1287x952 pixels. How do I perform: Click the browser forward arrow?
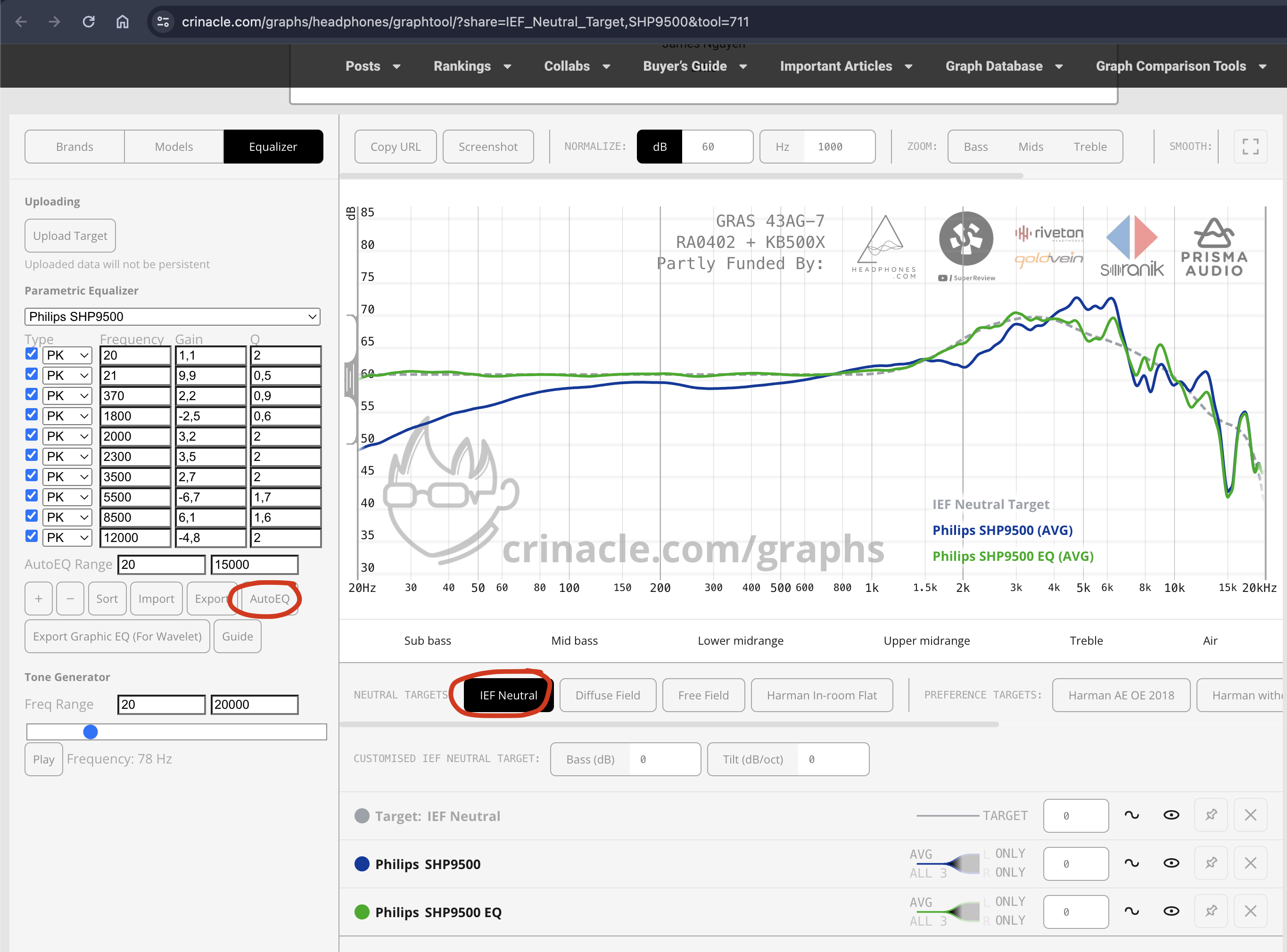point(55,22)
